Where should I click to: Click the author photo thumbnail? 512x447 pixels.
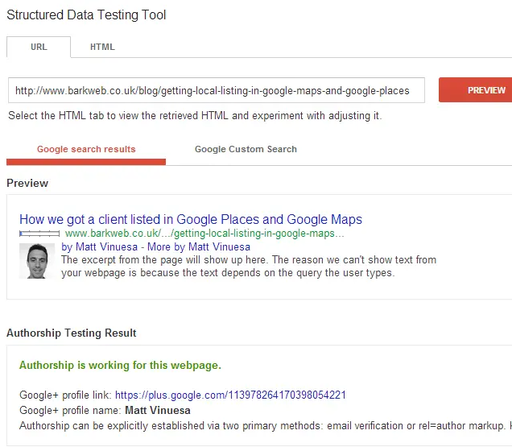(x=37, y=261)
